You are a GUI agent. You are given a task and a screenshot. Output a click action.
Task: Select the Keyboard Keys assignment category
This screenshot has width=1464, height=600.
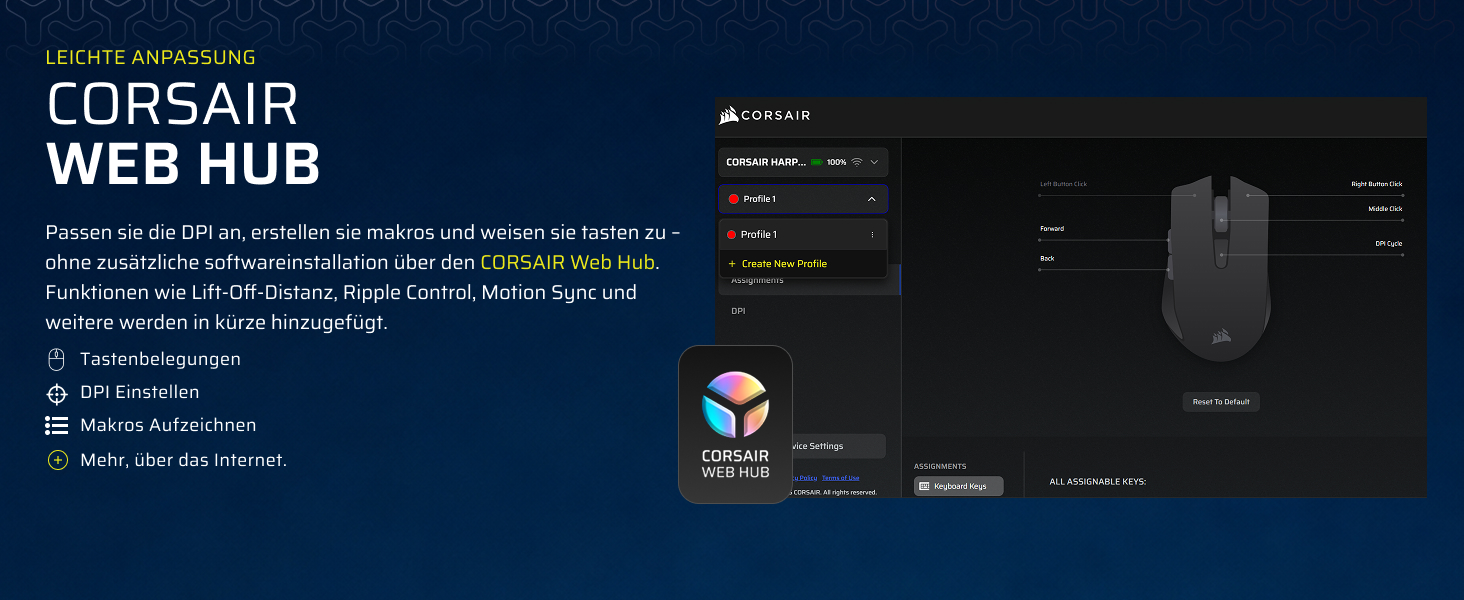[x=959, y=486]
